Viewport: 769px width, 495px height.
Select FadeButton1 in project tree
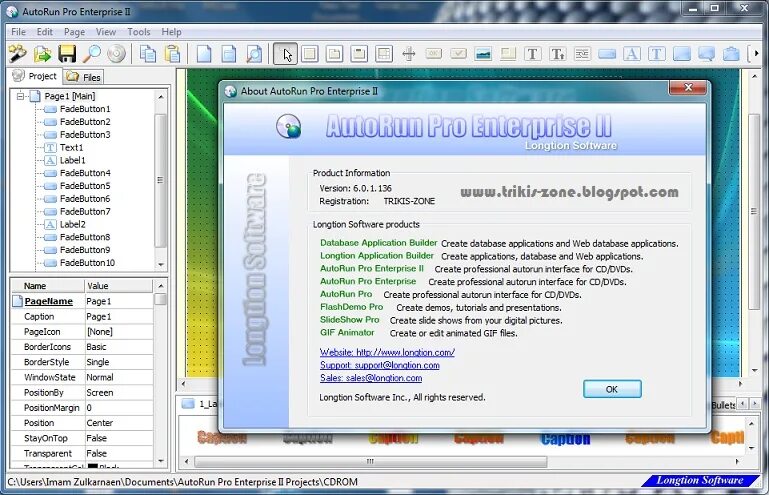(x=85, y=109)
